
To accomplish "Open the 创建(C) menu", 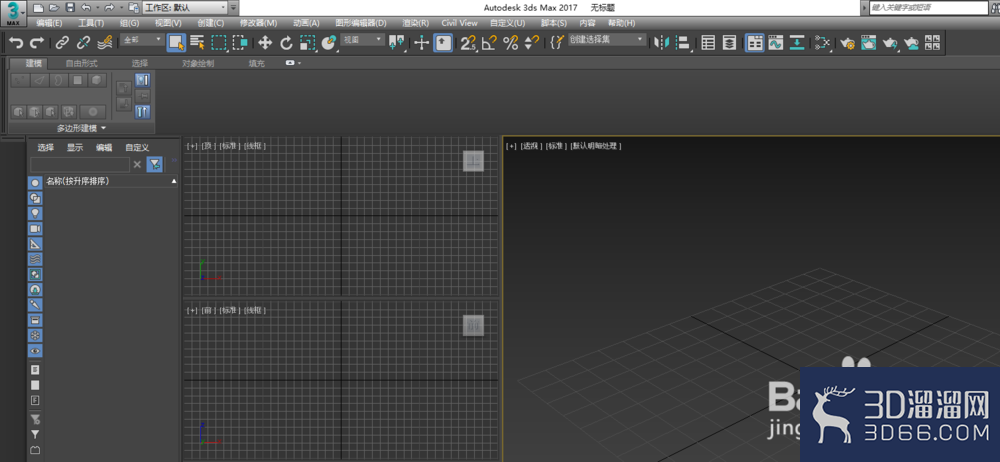I will click(x=210, y=23).
